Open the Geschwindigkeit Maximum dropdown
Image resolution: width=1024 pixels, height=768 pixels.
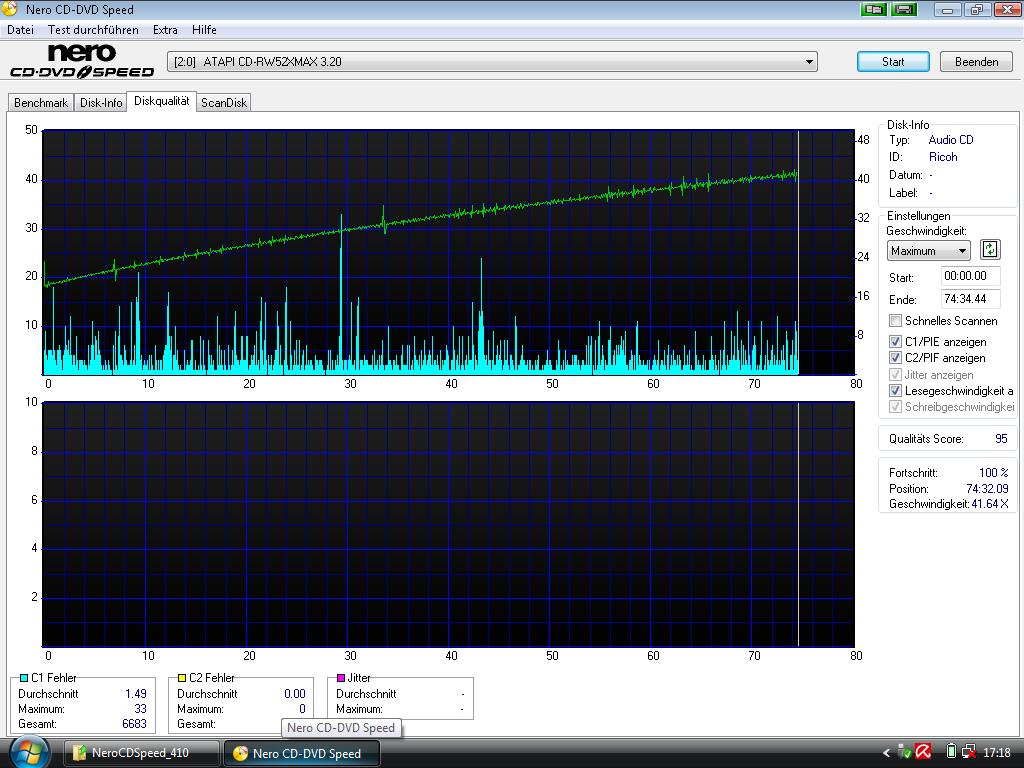tap(929, 251)
